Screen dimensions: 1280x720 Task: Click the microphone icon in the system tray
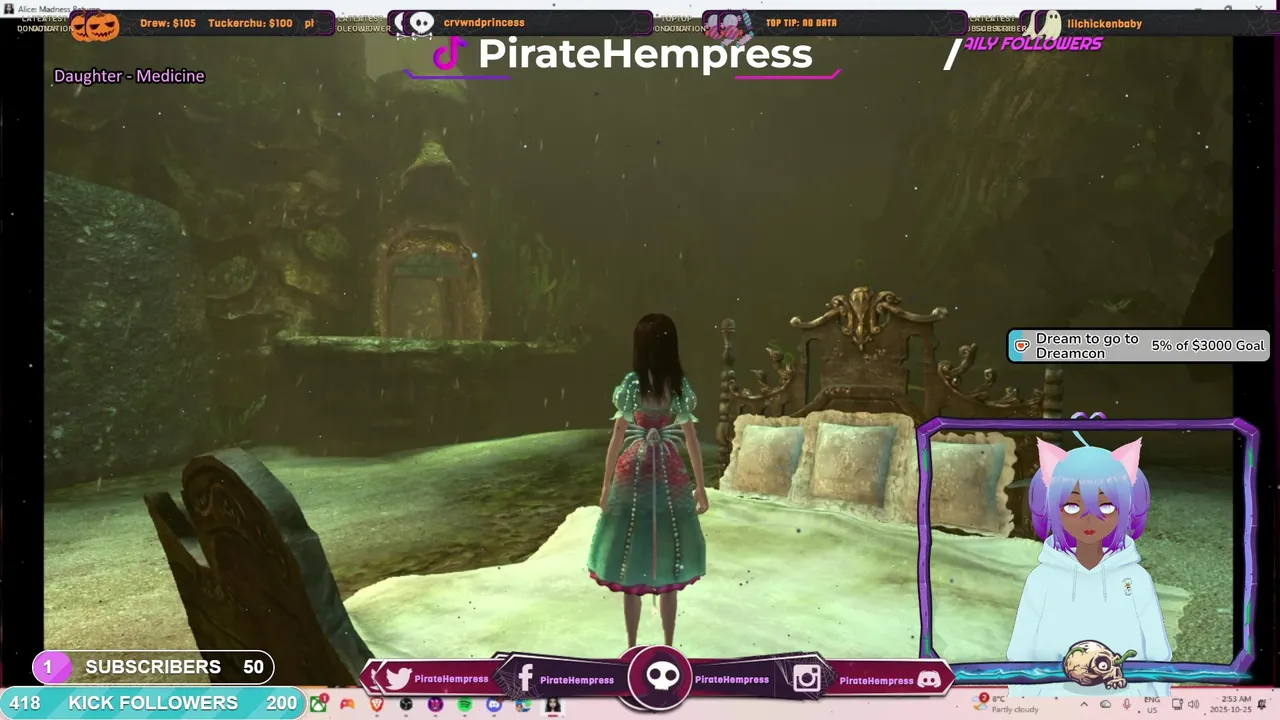click(x=1126, y=704)
